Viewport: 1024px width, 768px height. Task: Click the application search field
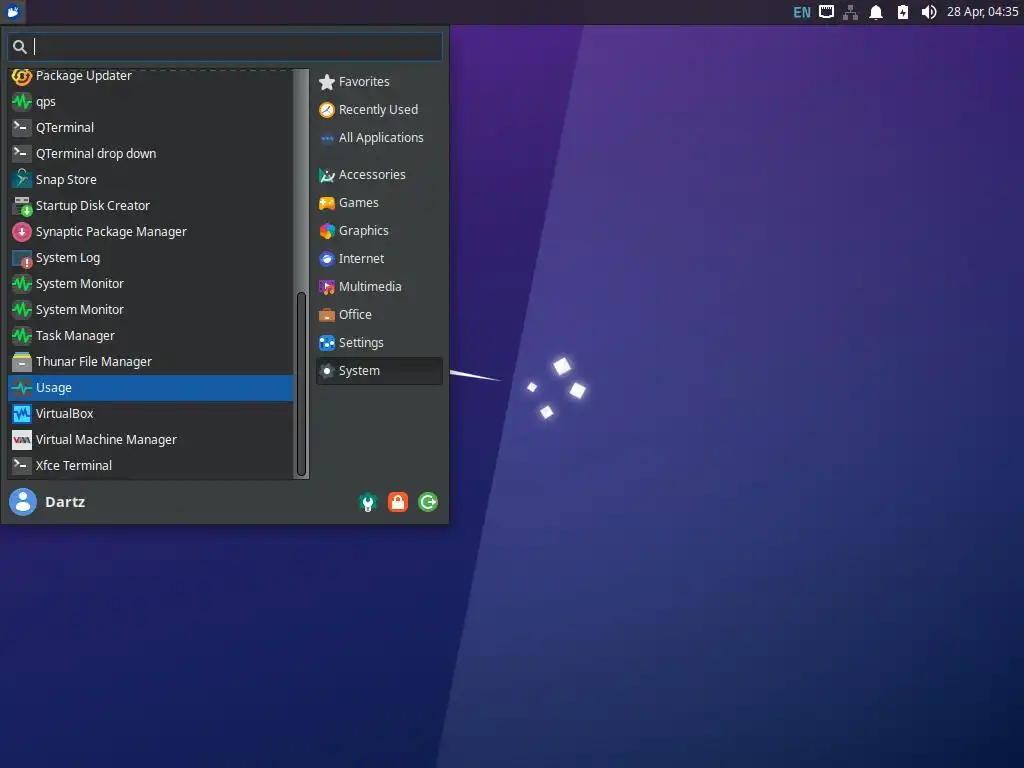coord(225,47)
